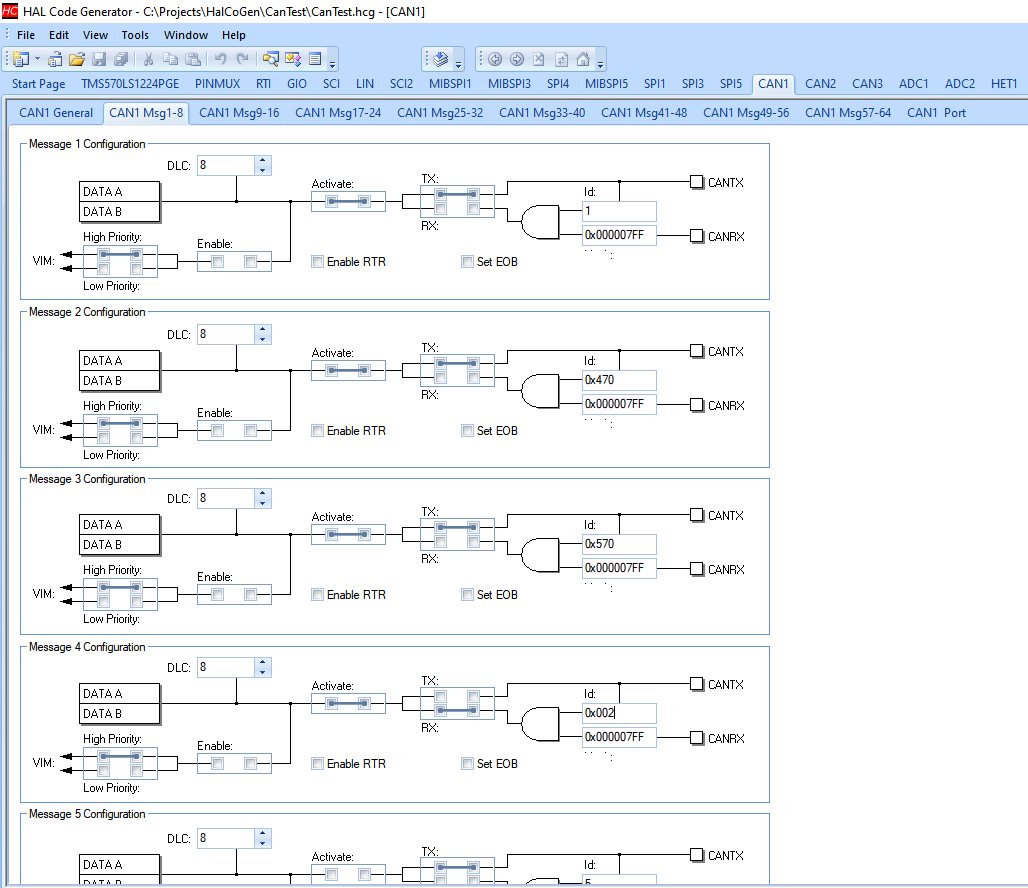Open the Help menu
The image size is (1028, 888).
point(233,35)
